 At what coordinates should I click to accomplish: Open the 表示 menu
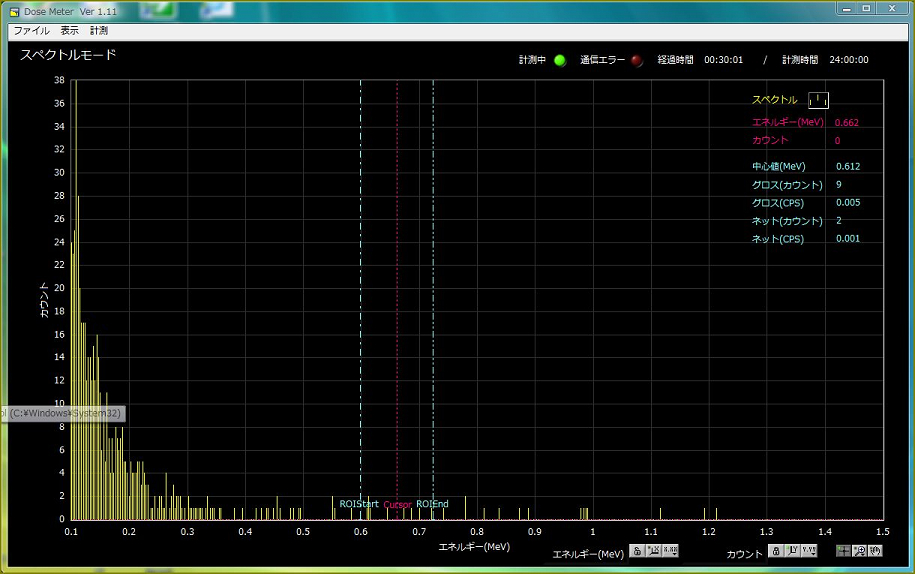click(x=69, y=31)
